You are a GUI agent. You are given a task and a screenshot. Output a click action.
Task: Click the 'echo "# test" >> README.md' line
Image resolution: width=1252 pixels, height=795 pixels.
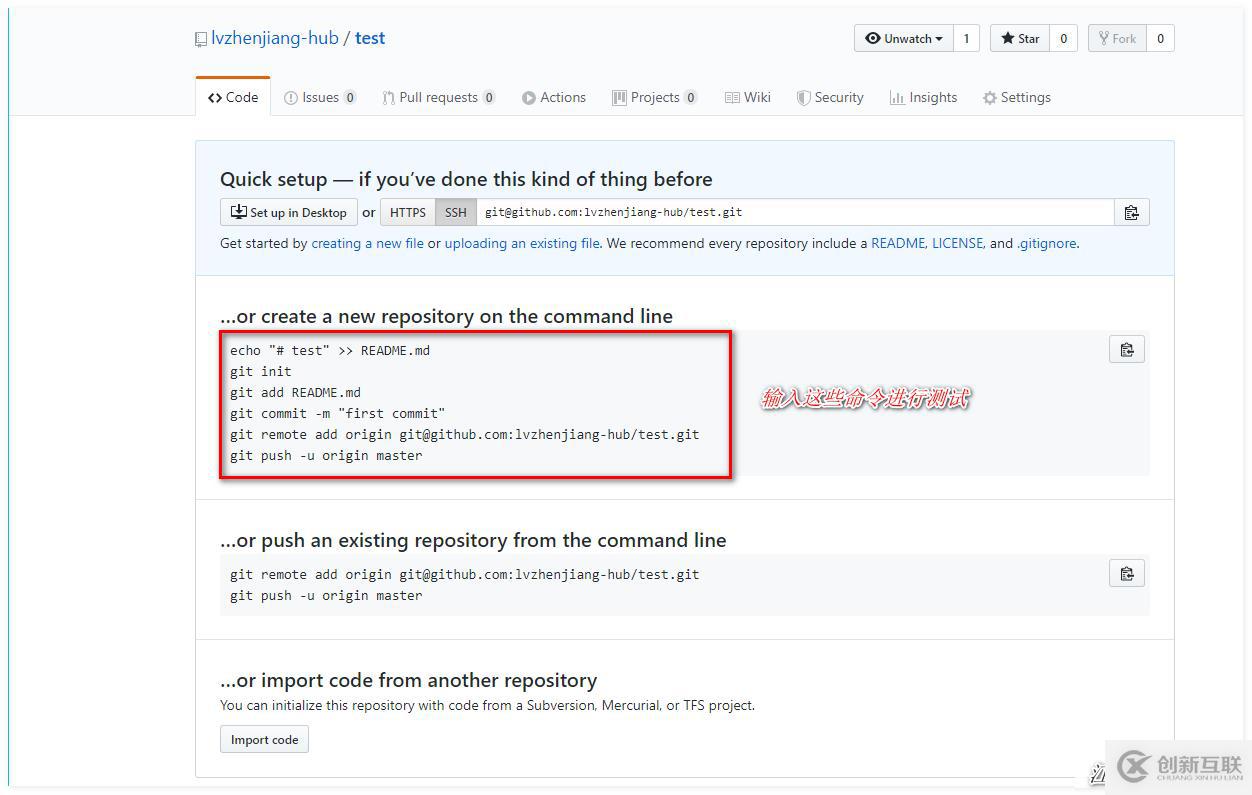[x=330, y=350]
